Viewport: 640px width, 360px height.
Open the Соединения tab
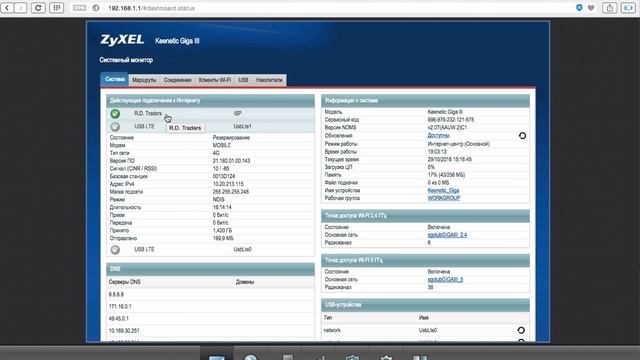click(178, 80)
